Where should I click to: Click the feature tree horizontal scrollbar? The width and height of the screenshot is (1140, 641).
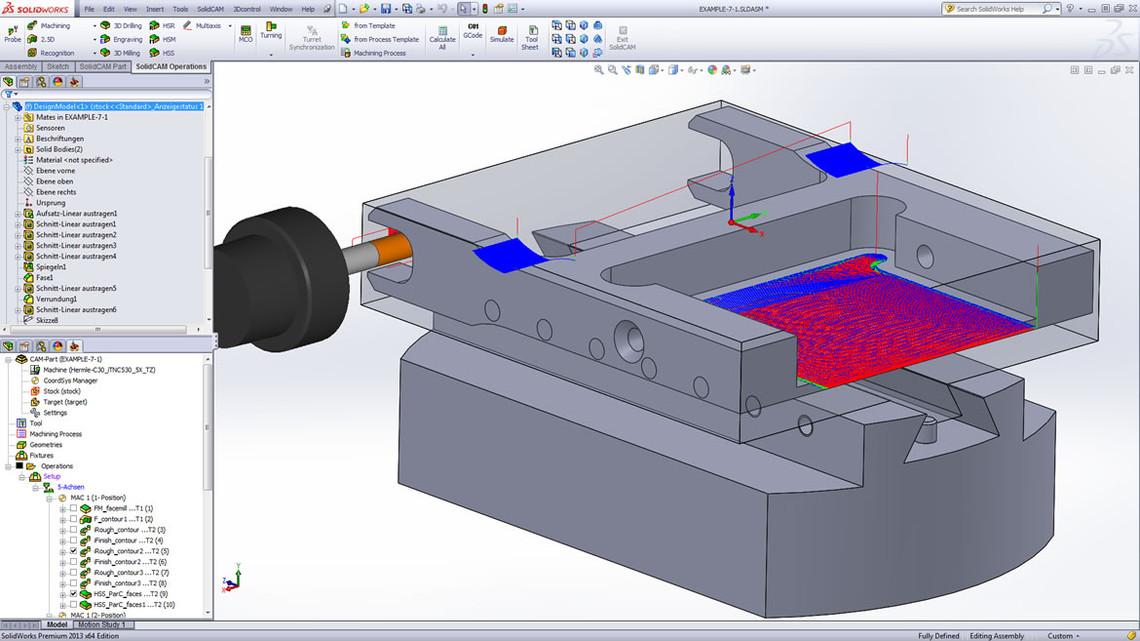(98, 329)
